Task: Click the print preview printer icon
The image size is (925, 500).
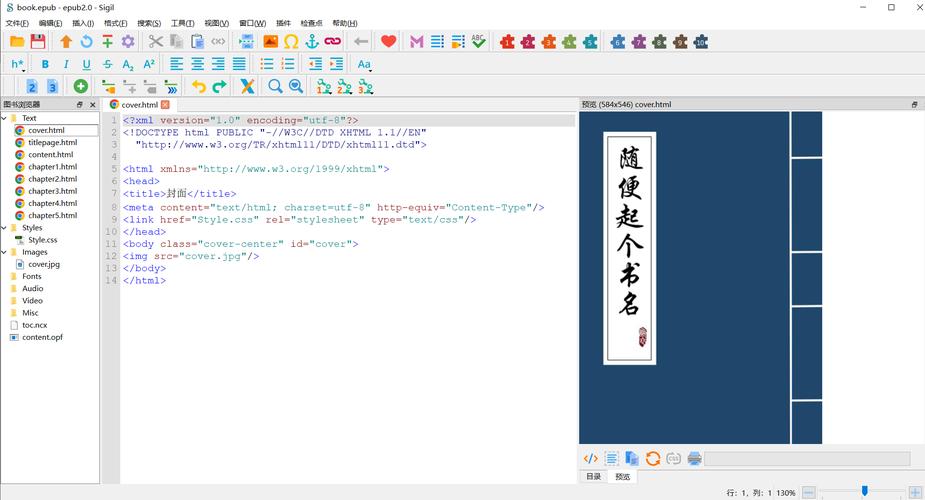Action: pyautogui.click(x=694, y=458)
